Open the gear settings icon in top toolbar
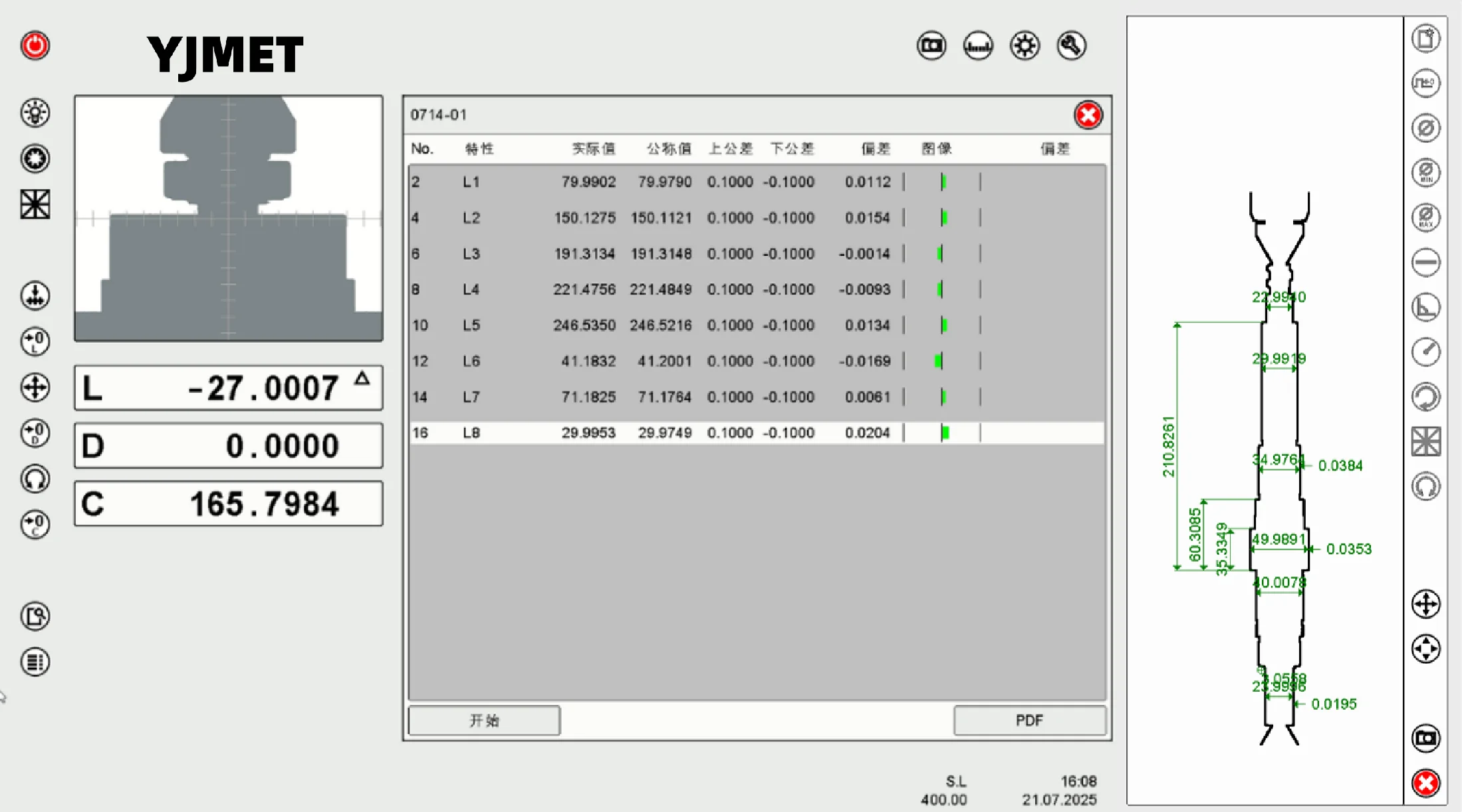The height and width of the screenshot is (812, 1462). click(x=1025, y=46)
